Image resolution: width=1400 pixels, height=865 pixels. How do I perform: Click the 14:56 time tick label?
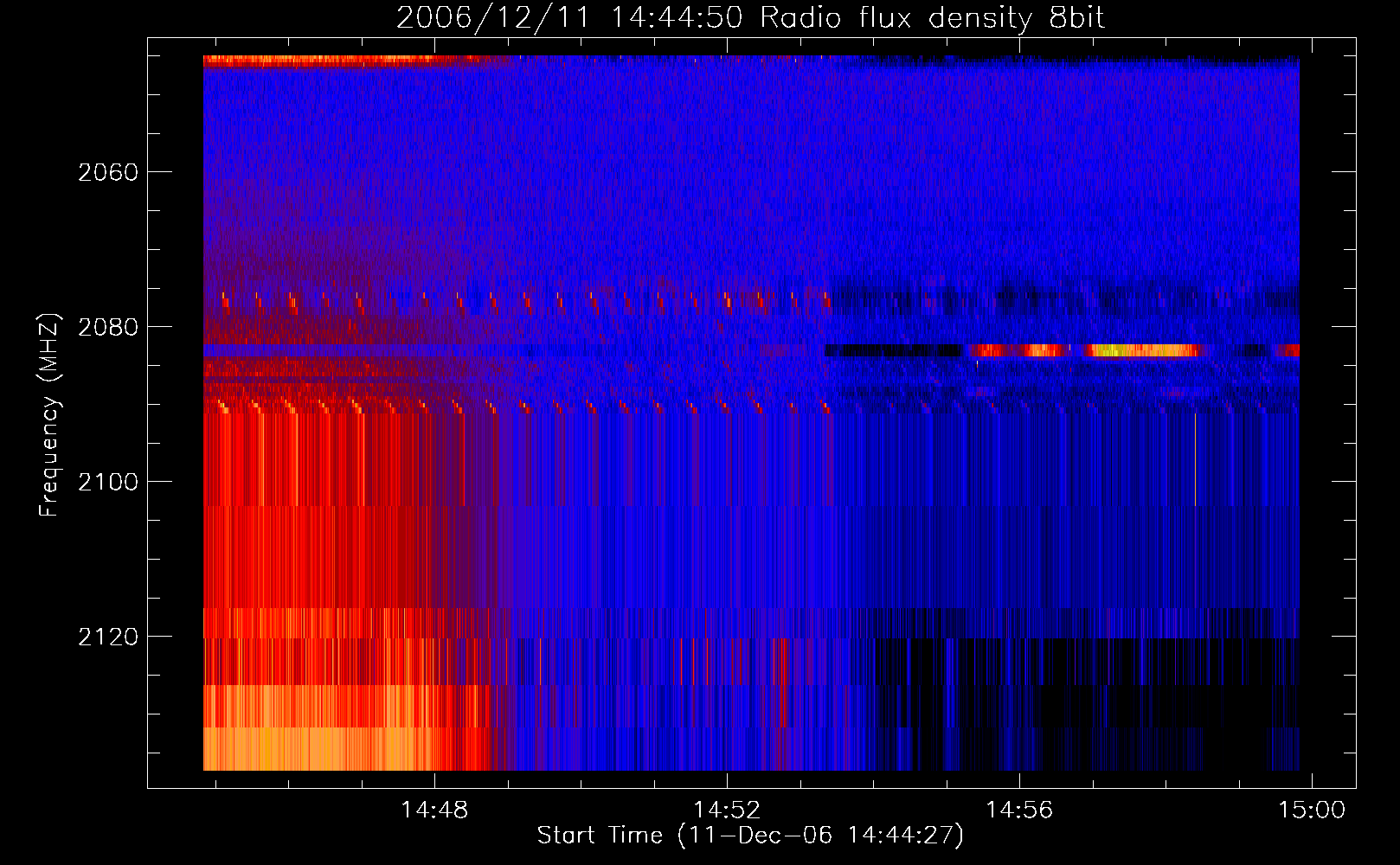tap(1020, 811)
